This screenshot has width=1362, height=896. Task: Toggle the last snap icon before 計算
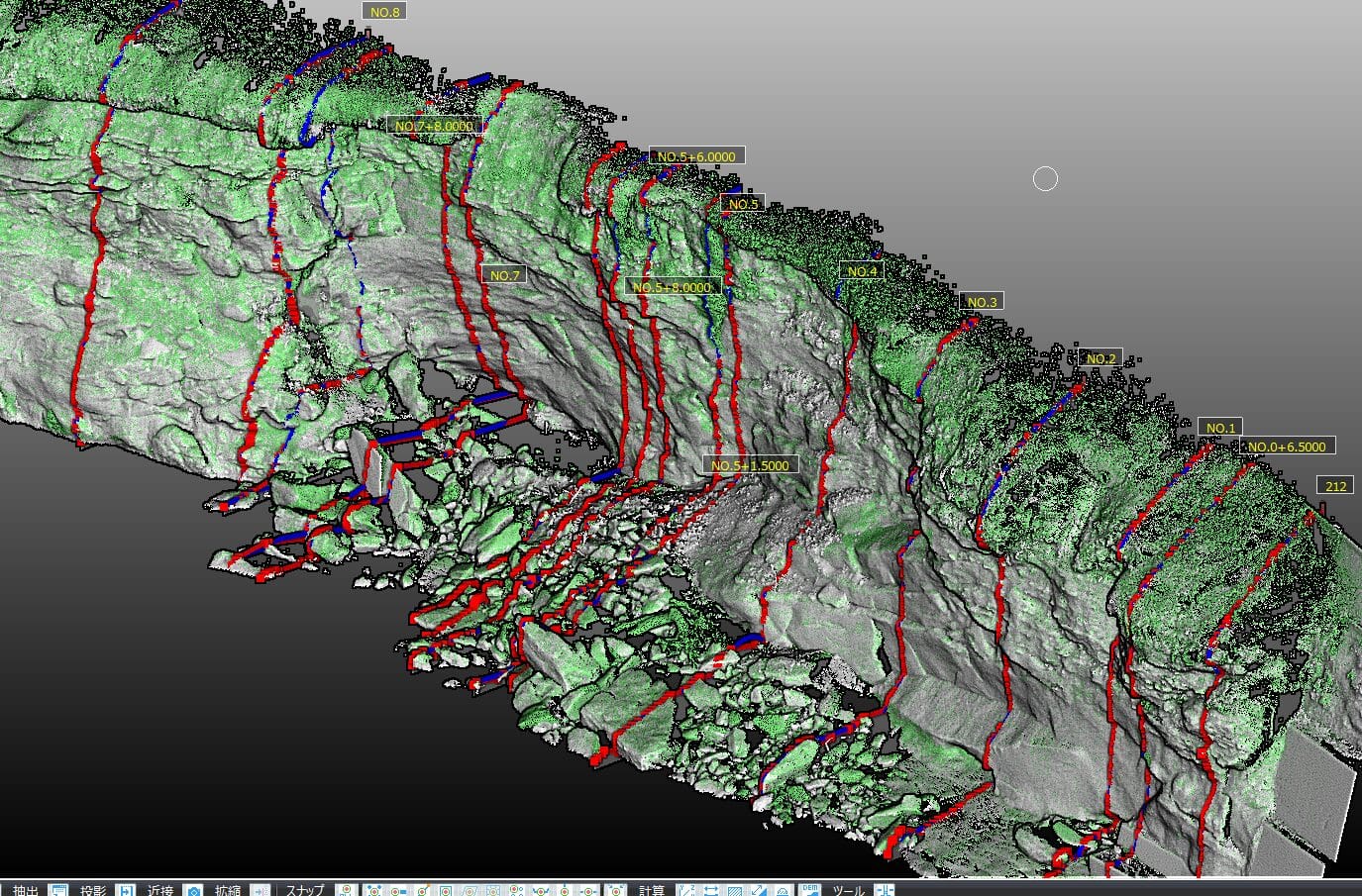[613, 890]
